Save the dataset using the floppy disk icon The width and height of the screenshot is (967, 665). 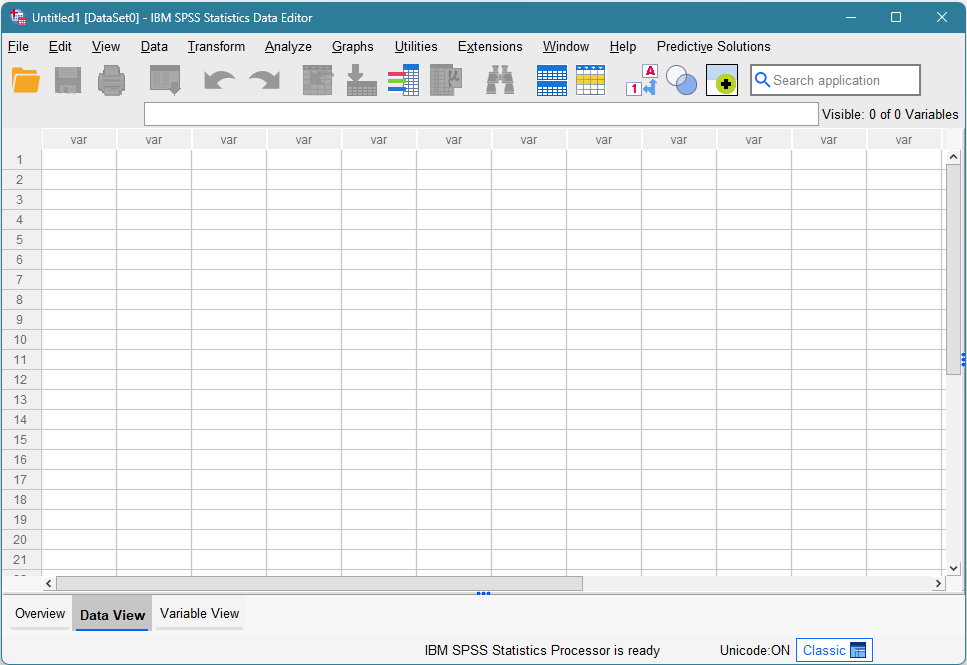pos(68,80)
